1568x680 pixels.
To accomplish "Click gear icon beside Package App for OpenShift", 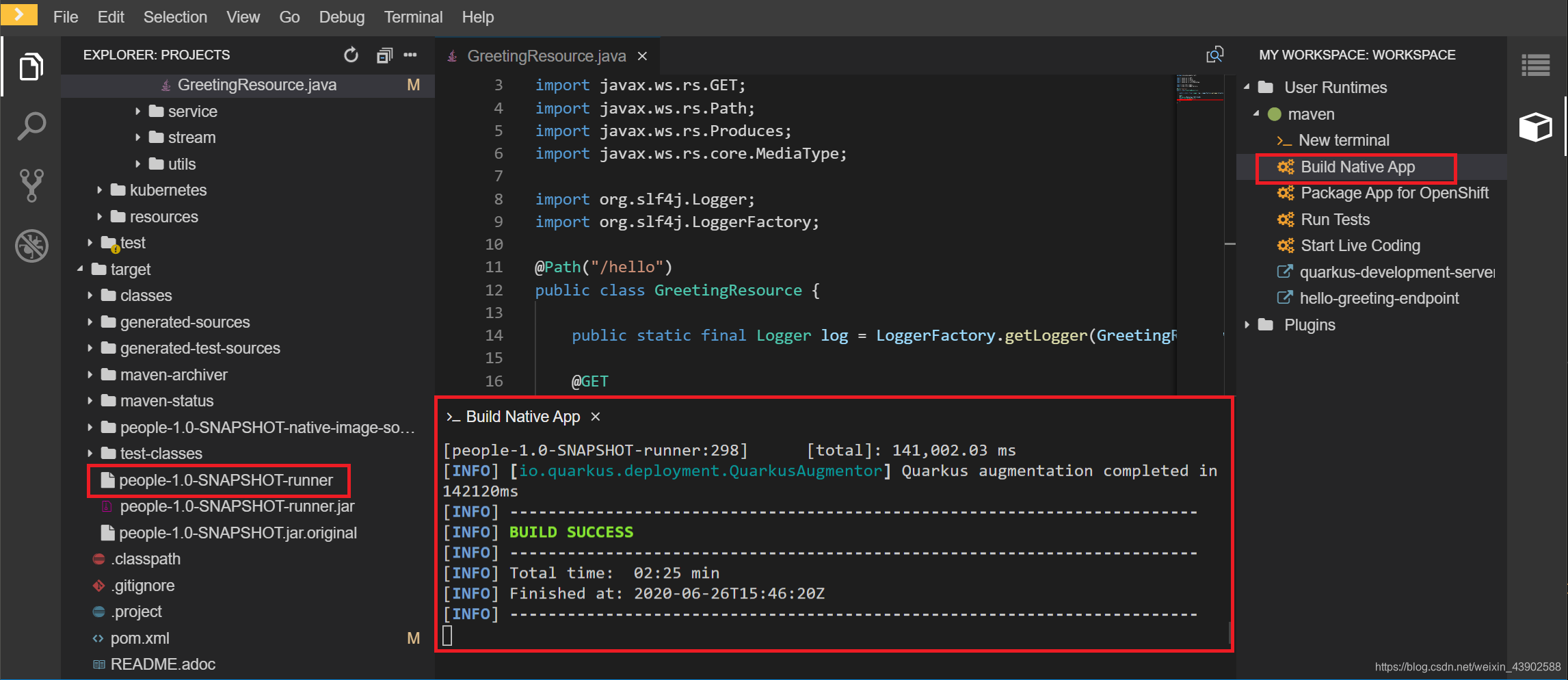I will pyautogui.click(x=1286, y=193).
